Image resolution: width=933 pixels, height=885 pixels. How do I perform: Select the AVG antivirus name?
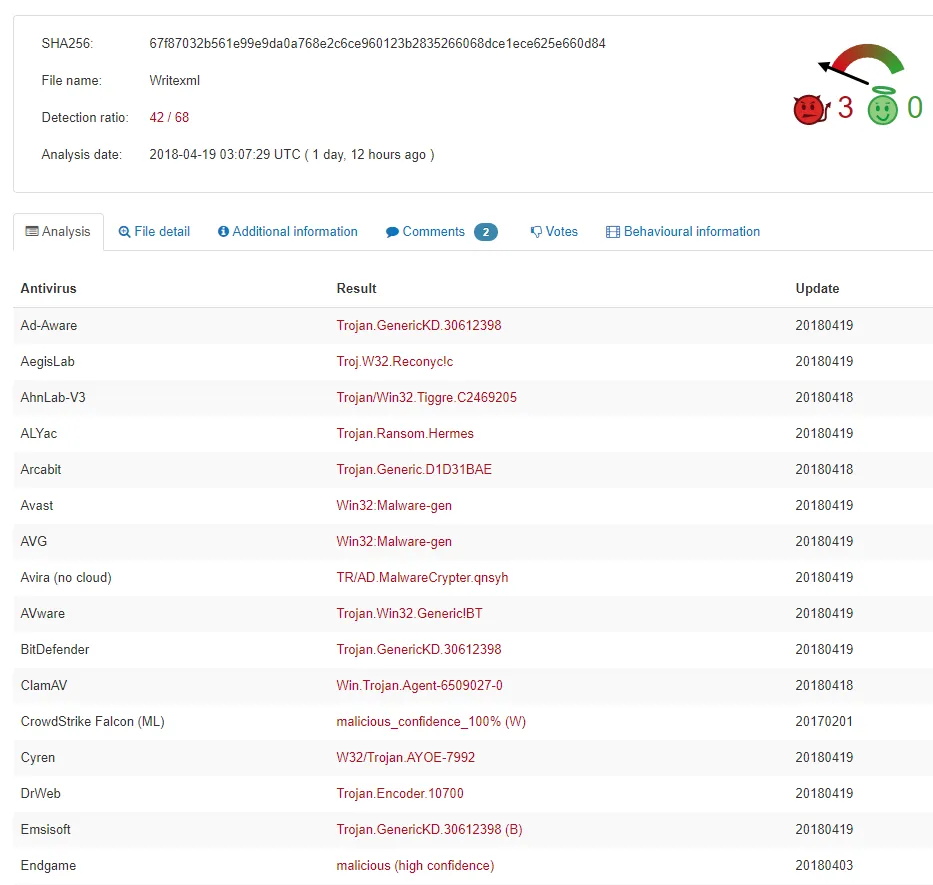[33, 542]
